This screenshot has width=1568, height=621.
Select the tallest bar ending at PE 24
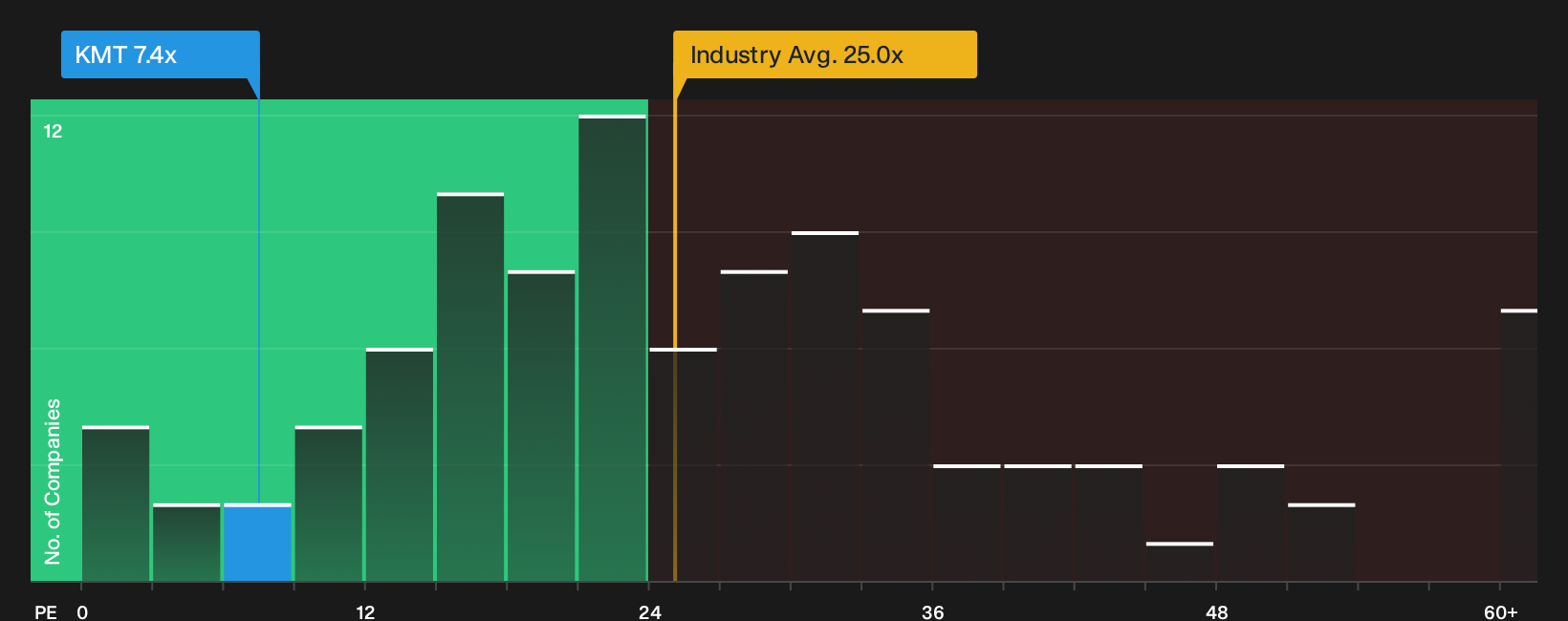(612, 349)
